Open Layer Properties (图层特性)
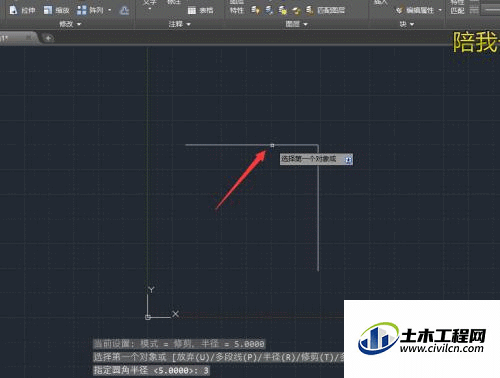Screen dimensions: 500x378 click(236, 7)
